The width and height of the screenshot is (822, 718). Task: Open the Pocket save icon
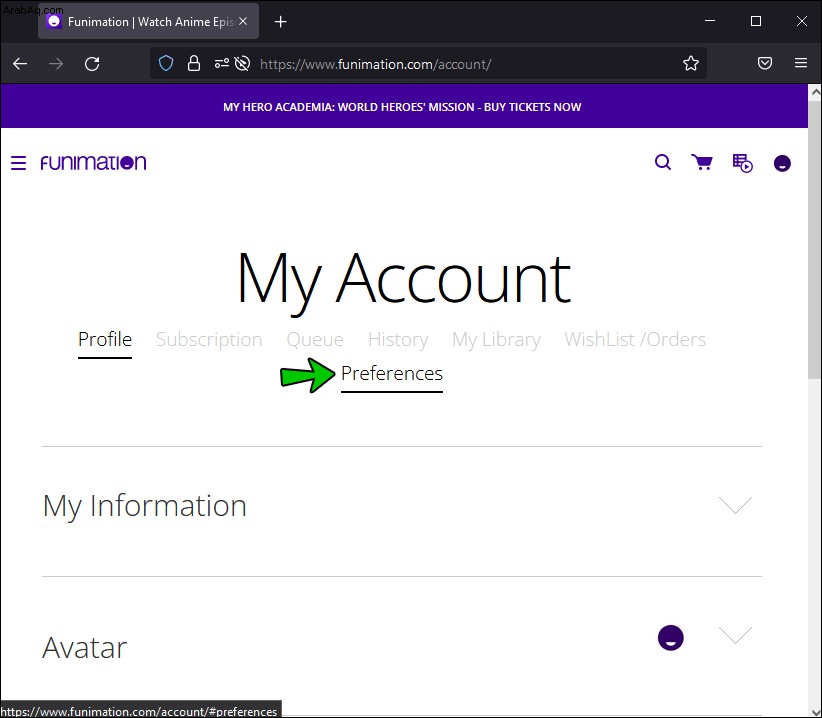click(765, 63)
